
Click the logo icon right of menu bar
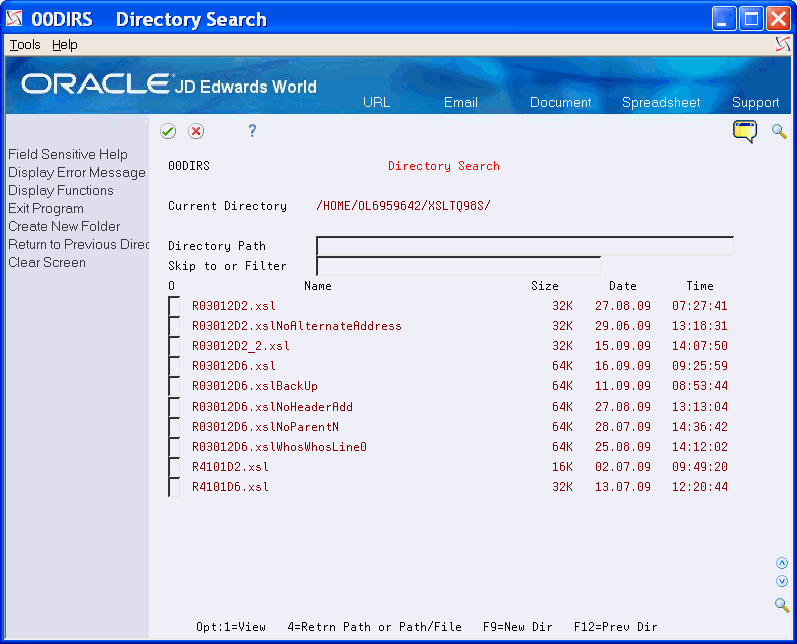tap(783, 44)
